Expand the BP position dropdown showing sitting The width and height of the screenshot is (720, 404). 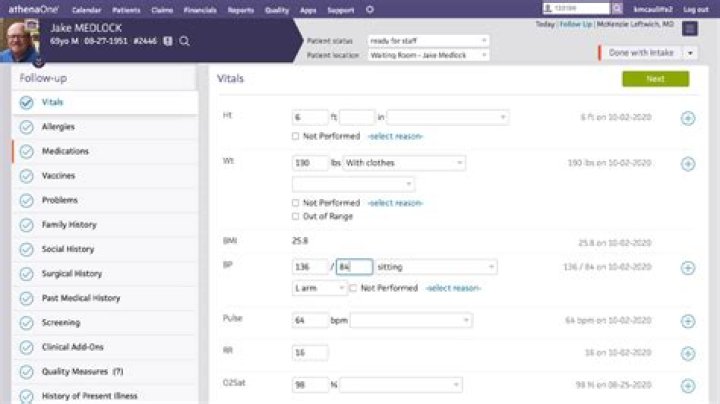pyautogui.click(x=436, y=267)
